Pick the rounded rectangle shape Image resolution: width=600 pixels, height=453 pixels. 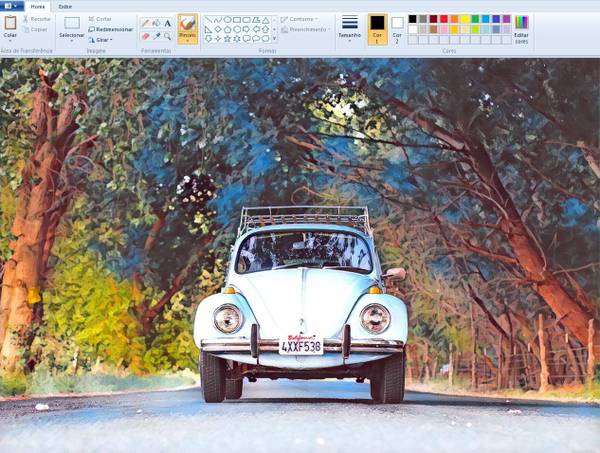pyautogui.click(x=246, y=20)
